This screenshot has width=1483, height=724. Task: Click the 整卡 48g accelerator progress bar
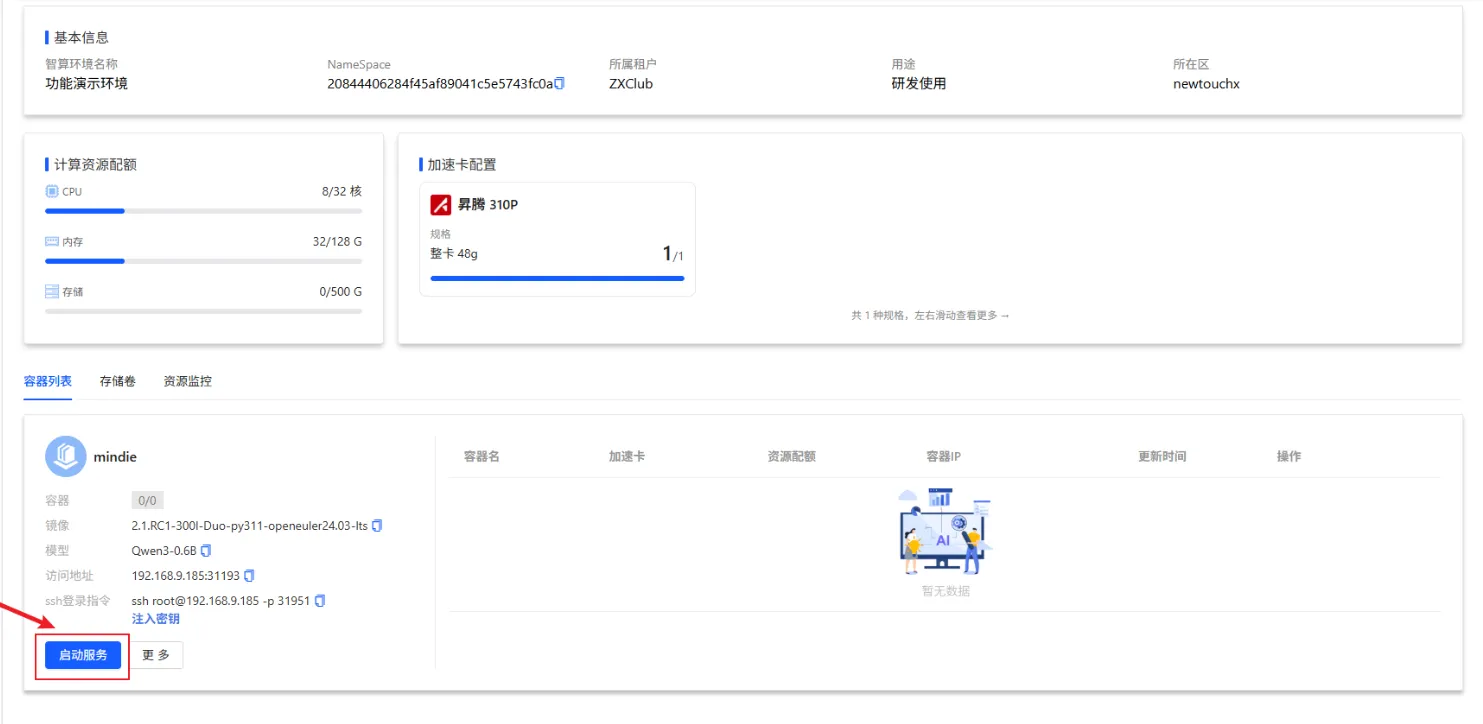(x=557, y=278)
